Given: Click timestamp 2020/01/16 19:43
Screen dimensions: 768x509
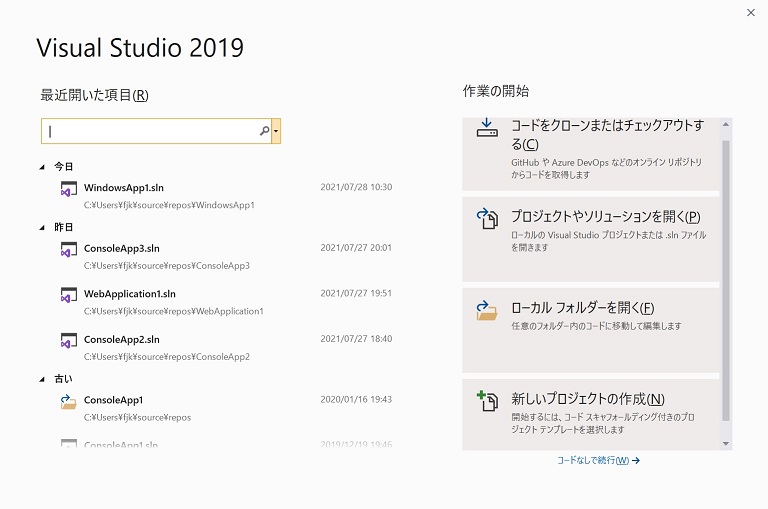Looking at the screenshot, I should pyautogui.click(x=356, y=400).
